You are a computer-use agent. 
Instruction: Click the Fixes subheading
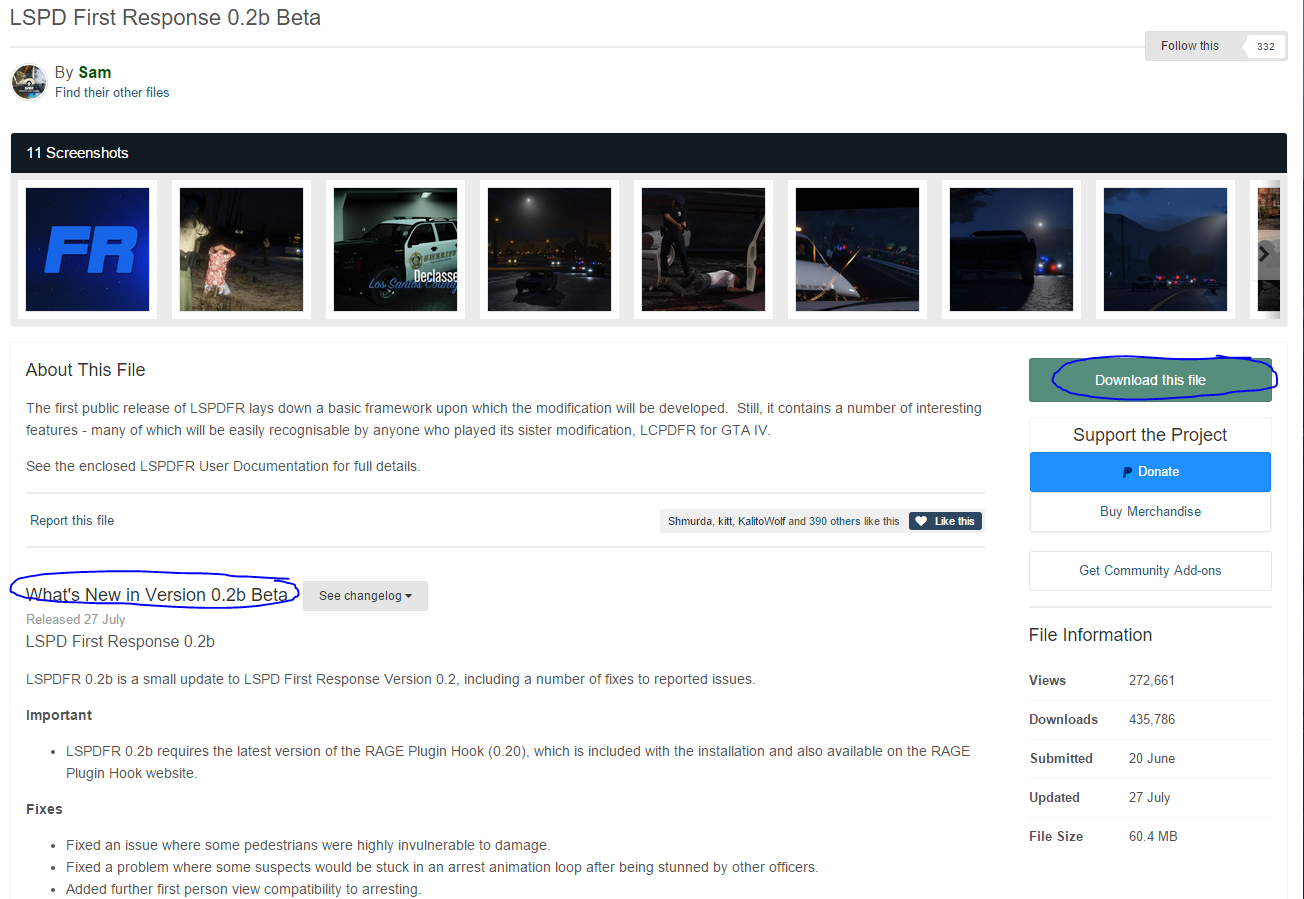[x=44, y=809]
